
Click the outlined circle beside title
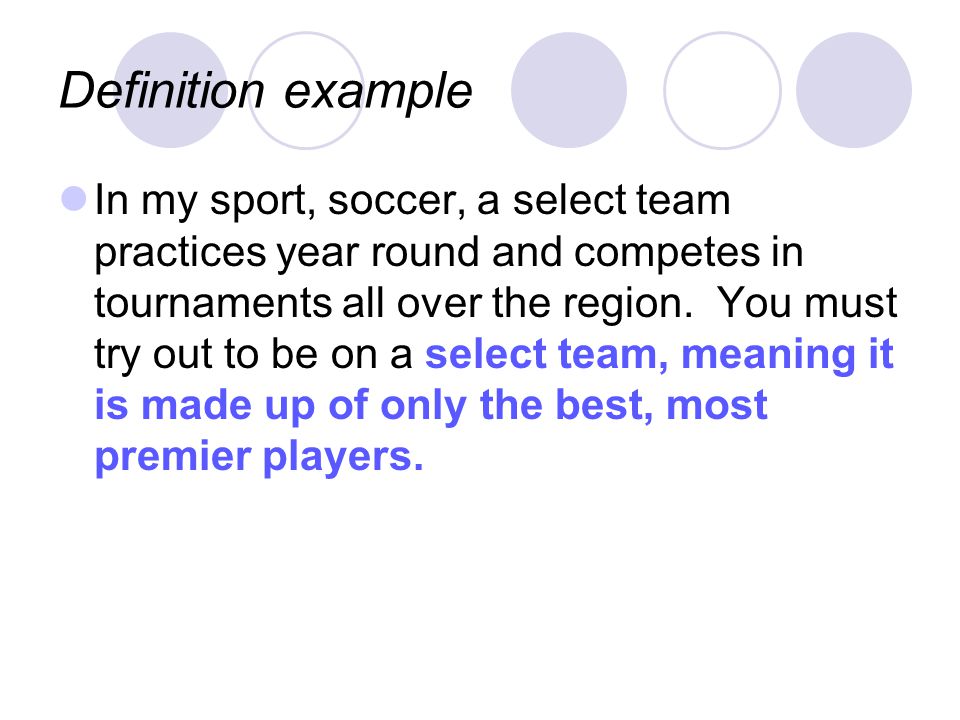[x=306, y=90]
